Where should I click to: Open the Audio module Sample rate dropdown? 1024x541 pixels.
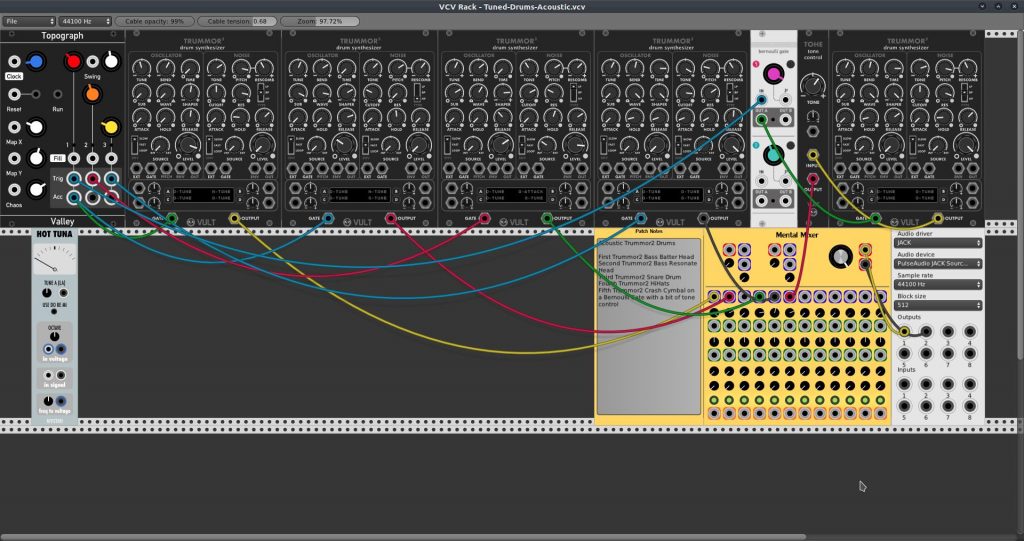pyautogui.click(x=938, y=284)
